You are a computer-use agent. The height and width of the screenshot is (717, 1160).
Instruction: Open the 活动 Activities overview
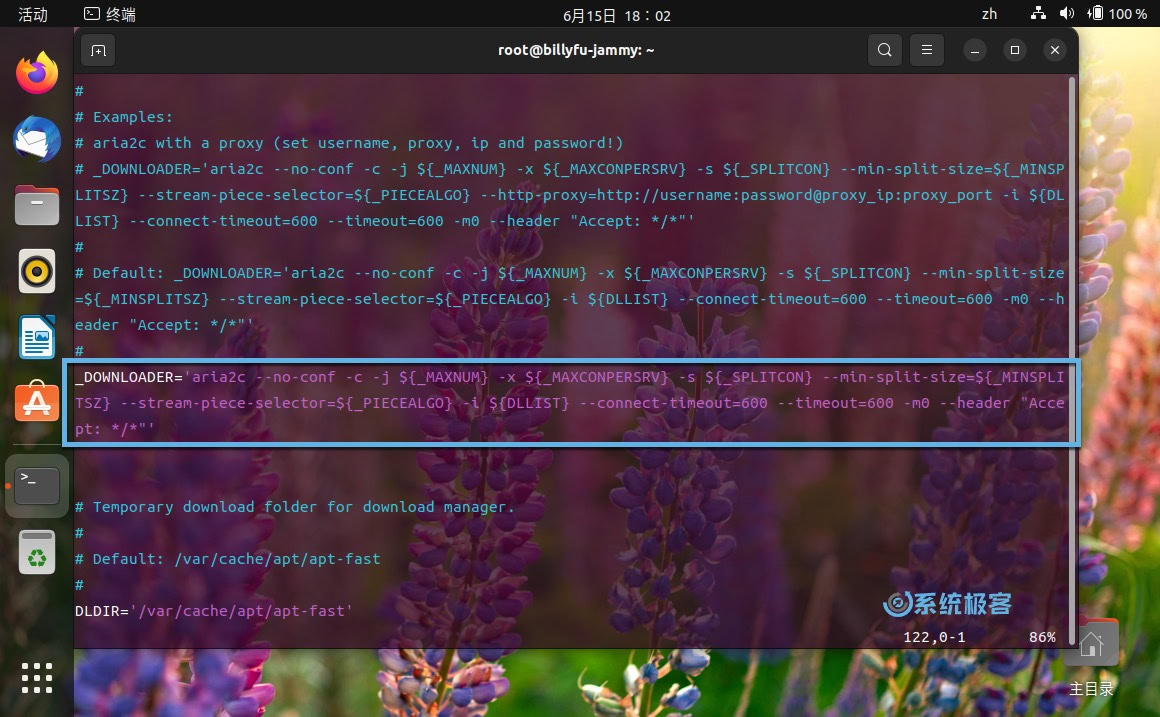pyautogui.click(x=30, y=14)
